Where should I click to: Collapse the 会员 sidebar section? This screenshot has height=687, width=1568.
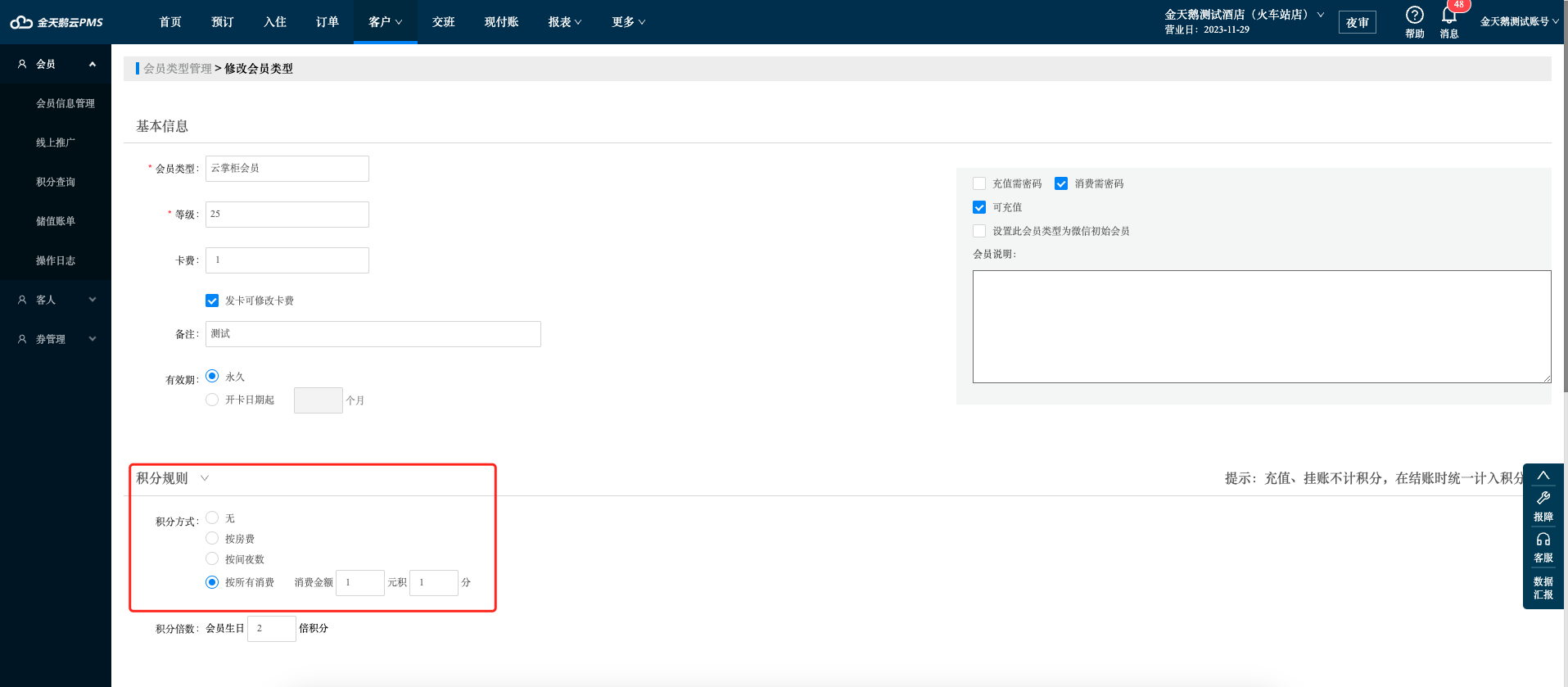click(93, 64)
